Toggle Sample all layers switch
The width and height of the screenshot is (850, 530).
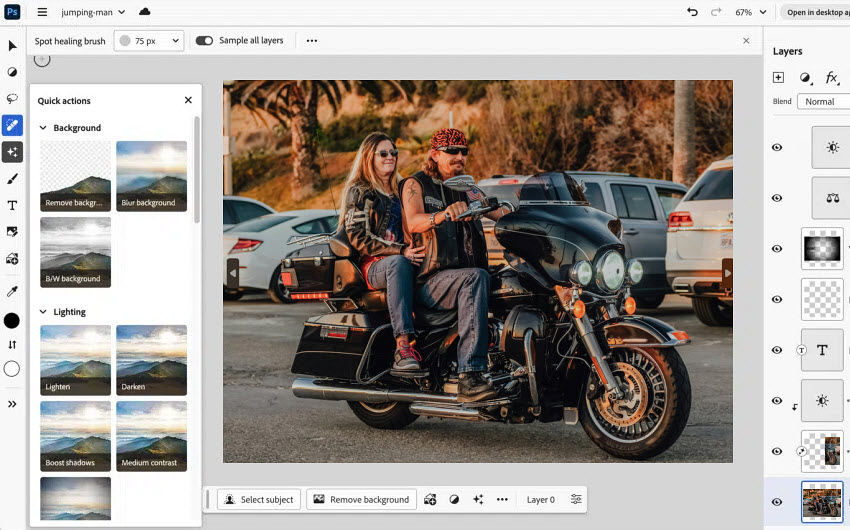(204, 41)
